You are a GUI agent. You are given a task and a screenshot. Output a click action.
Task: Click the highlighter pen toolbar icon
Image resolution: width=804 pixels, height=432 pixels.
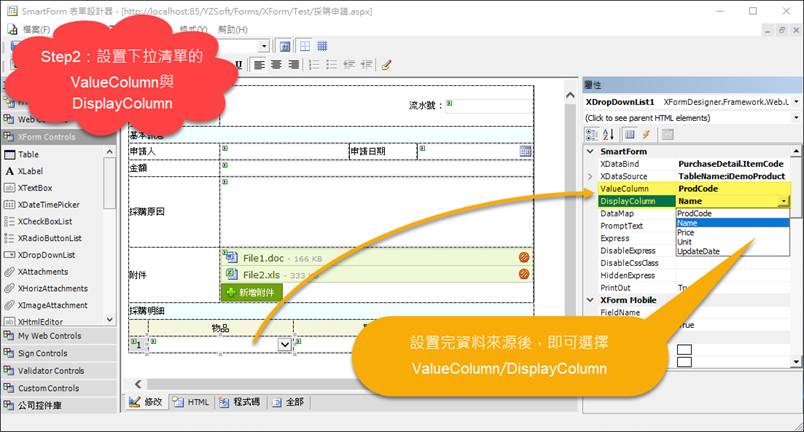point(387,65)
